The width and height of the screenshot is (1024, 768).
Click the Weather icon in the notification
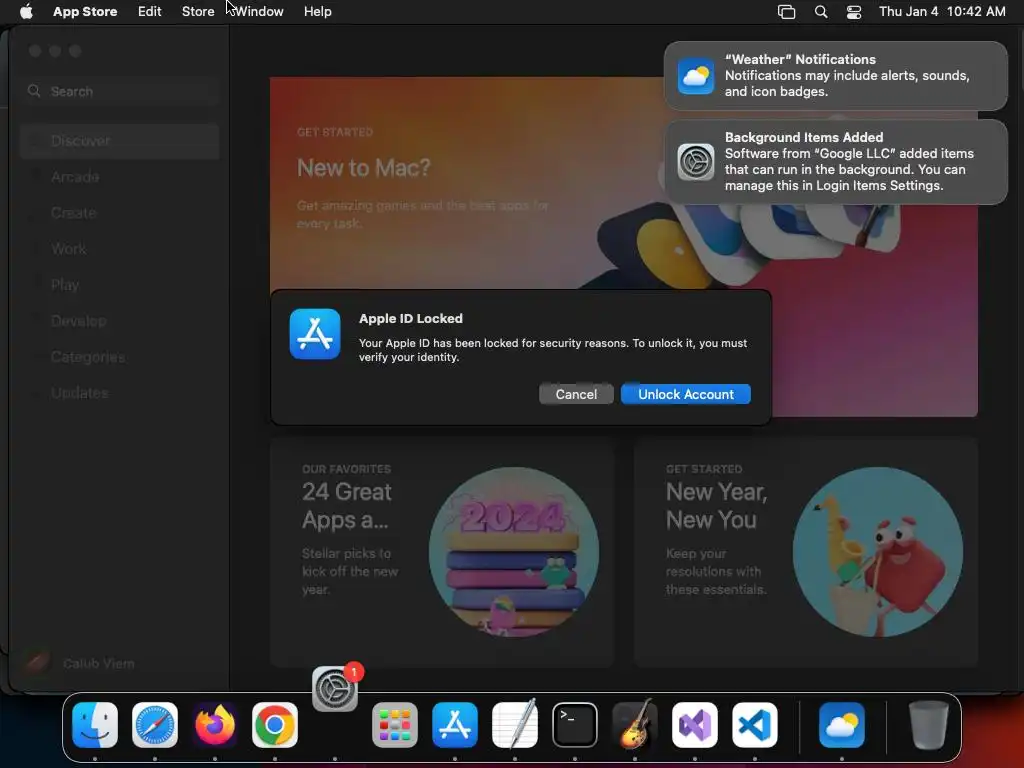[x=696, y=76]
